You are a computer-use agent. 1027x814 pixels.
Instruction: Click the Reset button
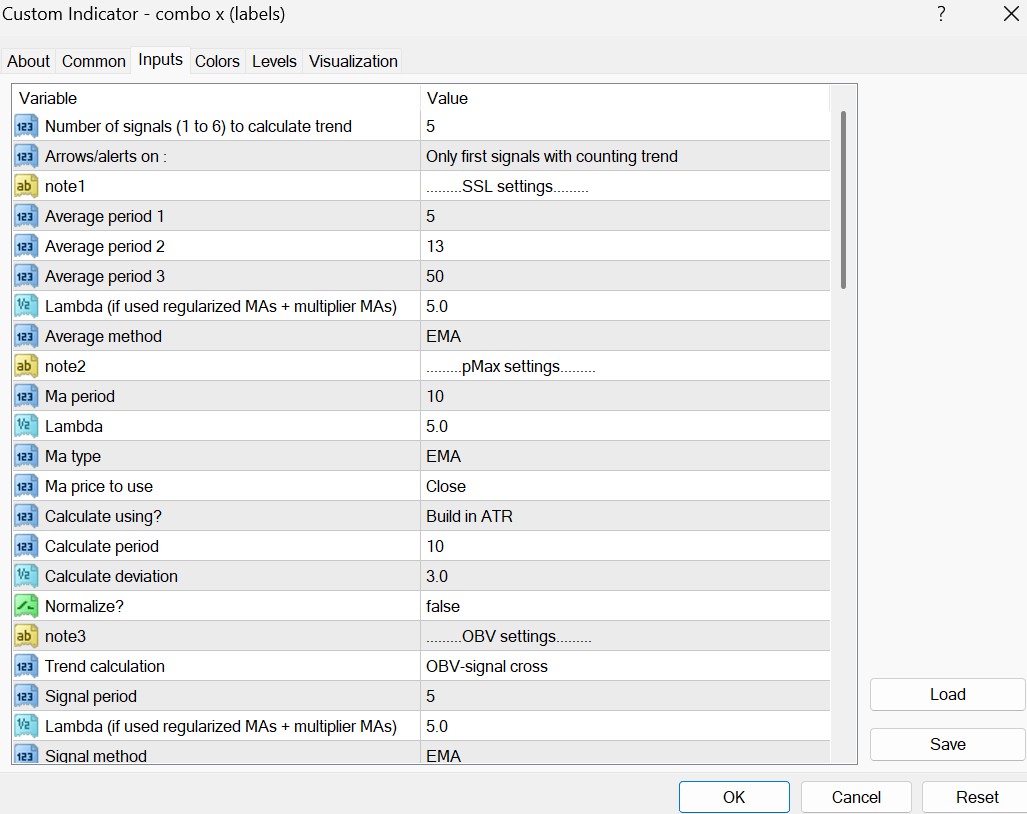coord(976,797)
